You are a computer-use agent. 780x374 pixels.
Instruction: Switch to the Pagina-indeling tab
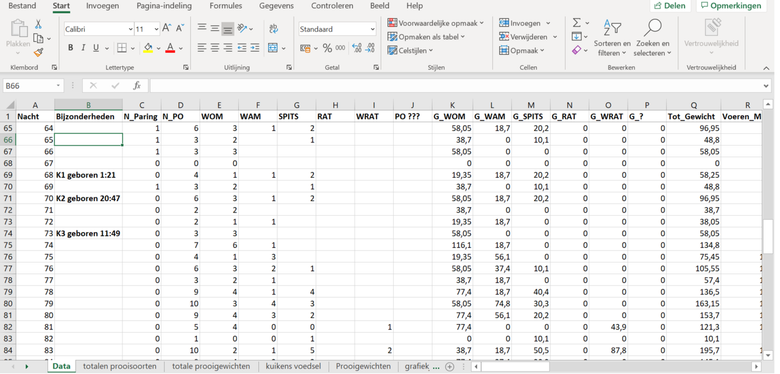(x=164, y=6)
